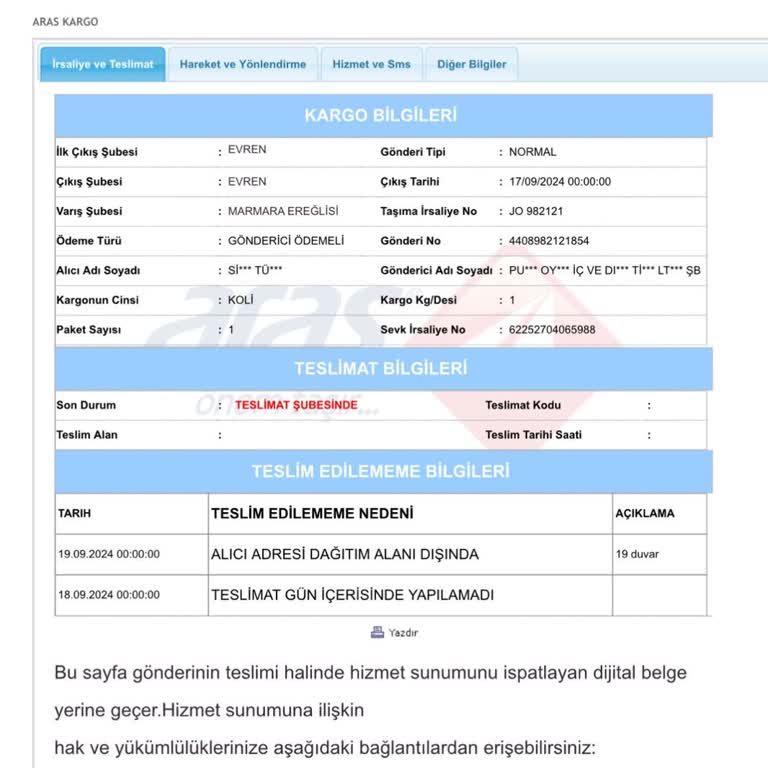Click Gönderi No 4408982121854
This screenshot has width=768, height=768.
pos(549,241)
